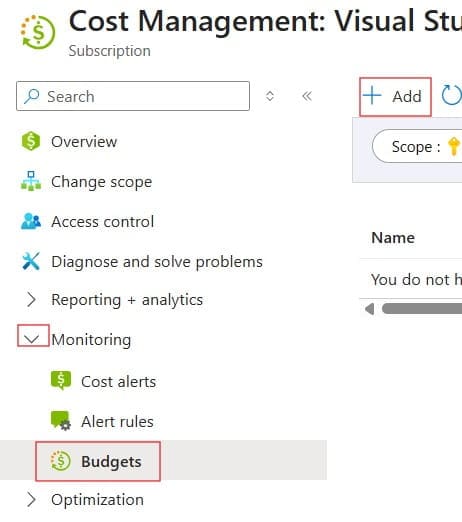The width and height of the screenshot is (462, 522).
Task: Click the Budgets circular dollar icon
Action: 60,461
